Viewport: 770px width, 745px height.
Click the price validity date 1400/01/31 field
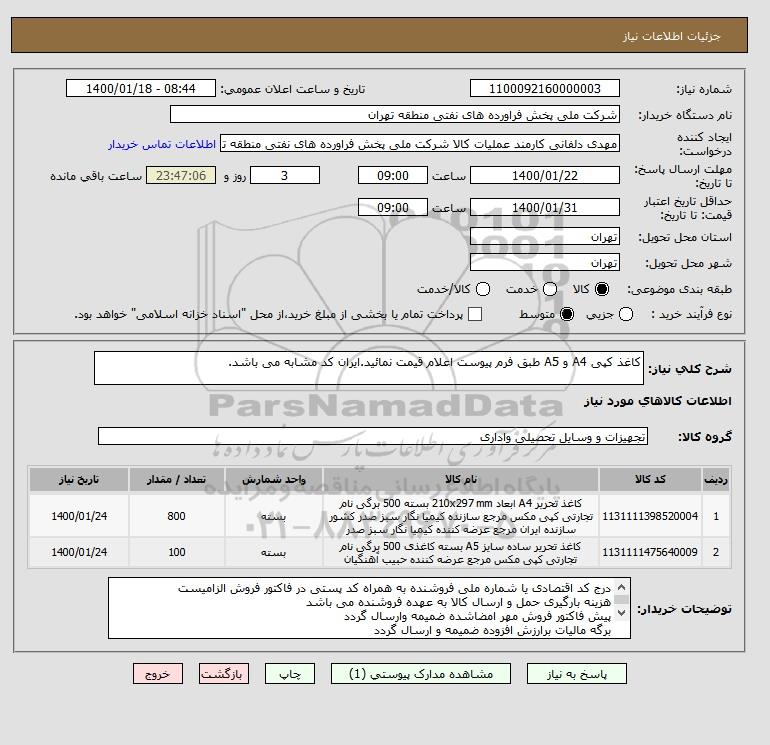(x=545, y=207)
